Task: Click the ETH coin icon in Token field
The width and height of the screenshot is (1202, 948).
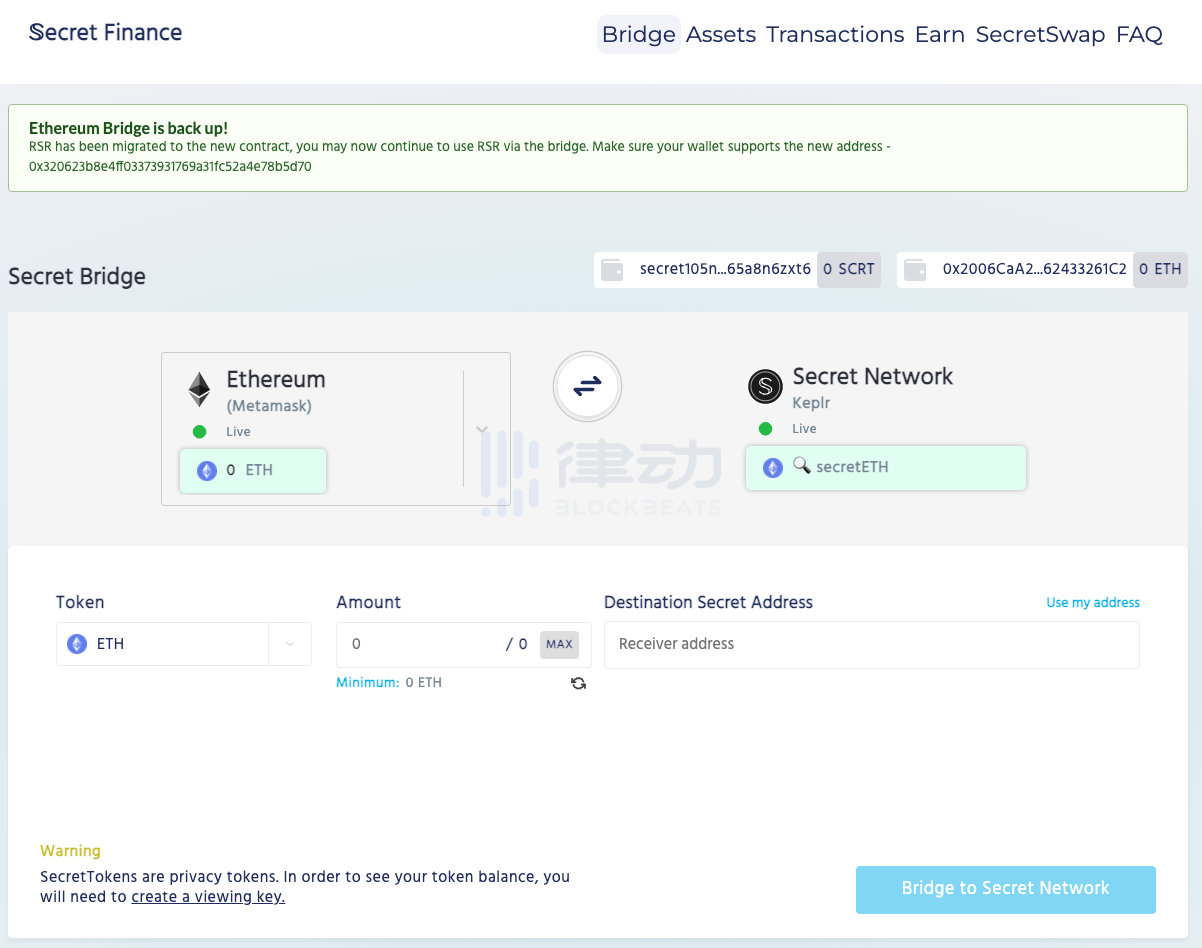Action: 77,644
